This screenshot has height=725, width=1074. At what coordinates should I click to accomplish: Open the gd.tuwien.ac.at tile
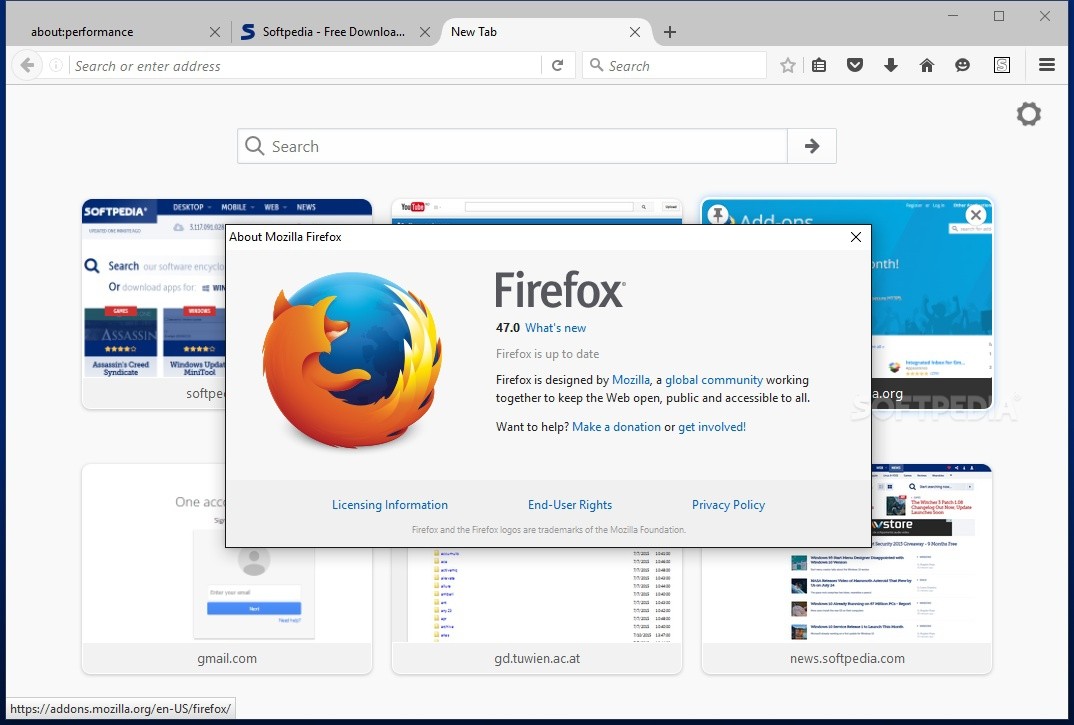point(537,611)
